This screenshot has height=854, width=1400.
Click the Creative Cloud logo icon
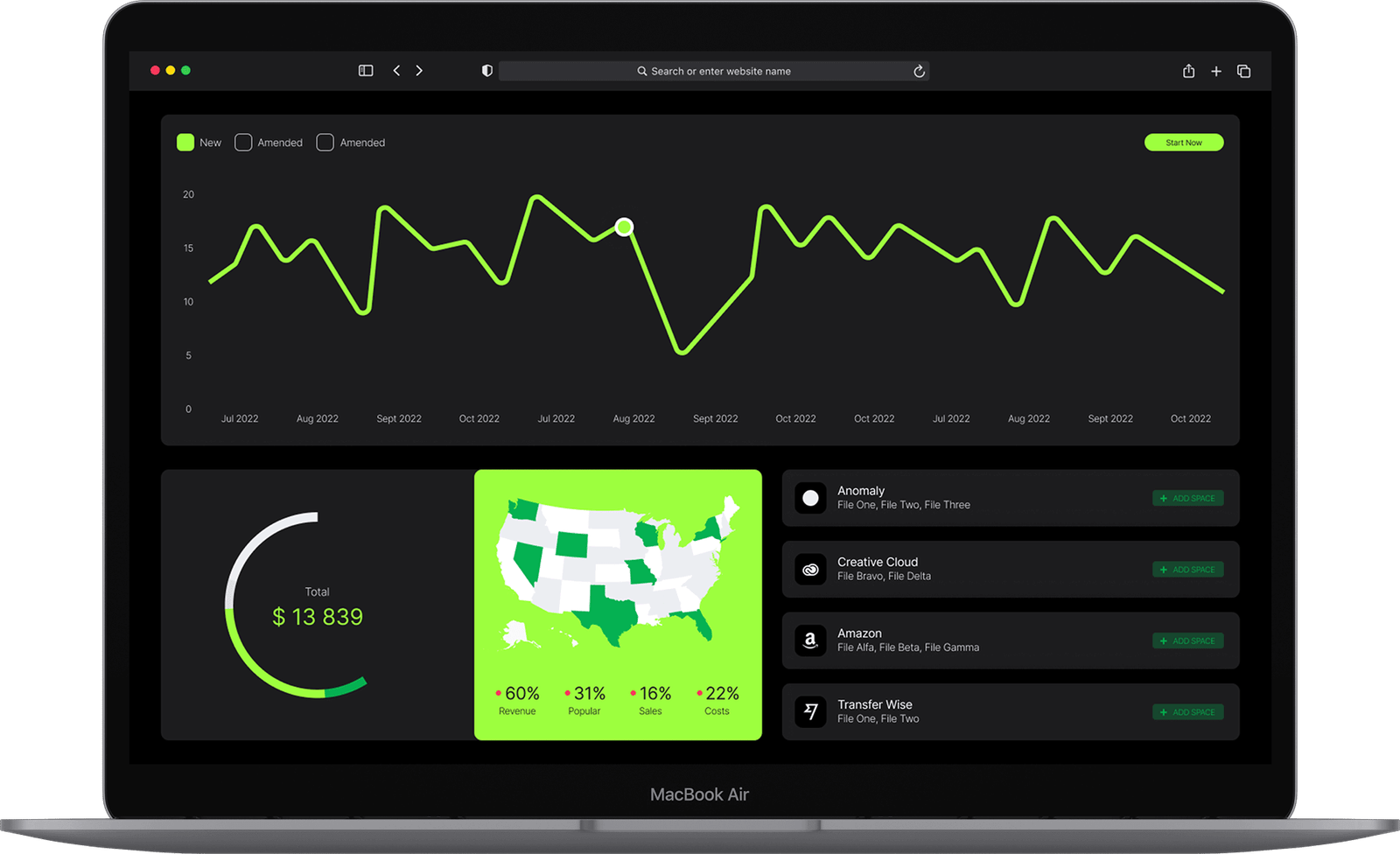pyautogui.click(x=810, y=570)
